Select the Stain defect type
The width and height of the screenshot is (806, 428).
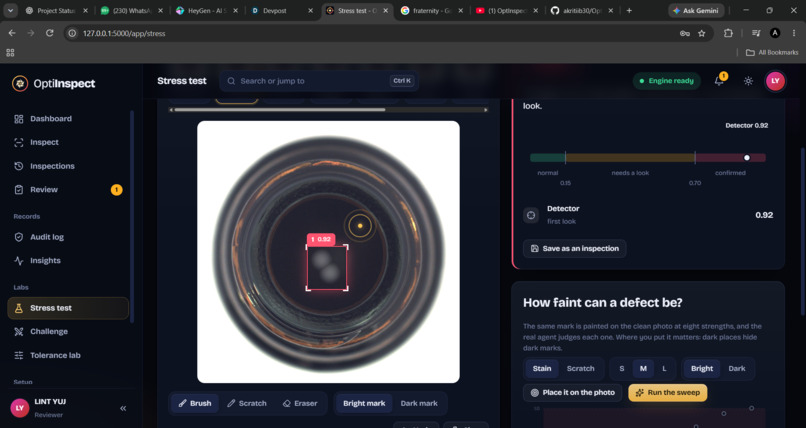[542, 368]
